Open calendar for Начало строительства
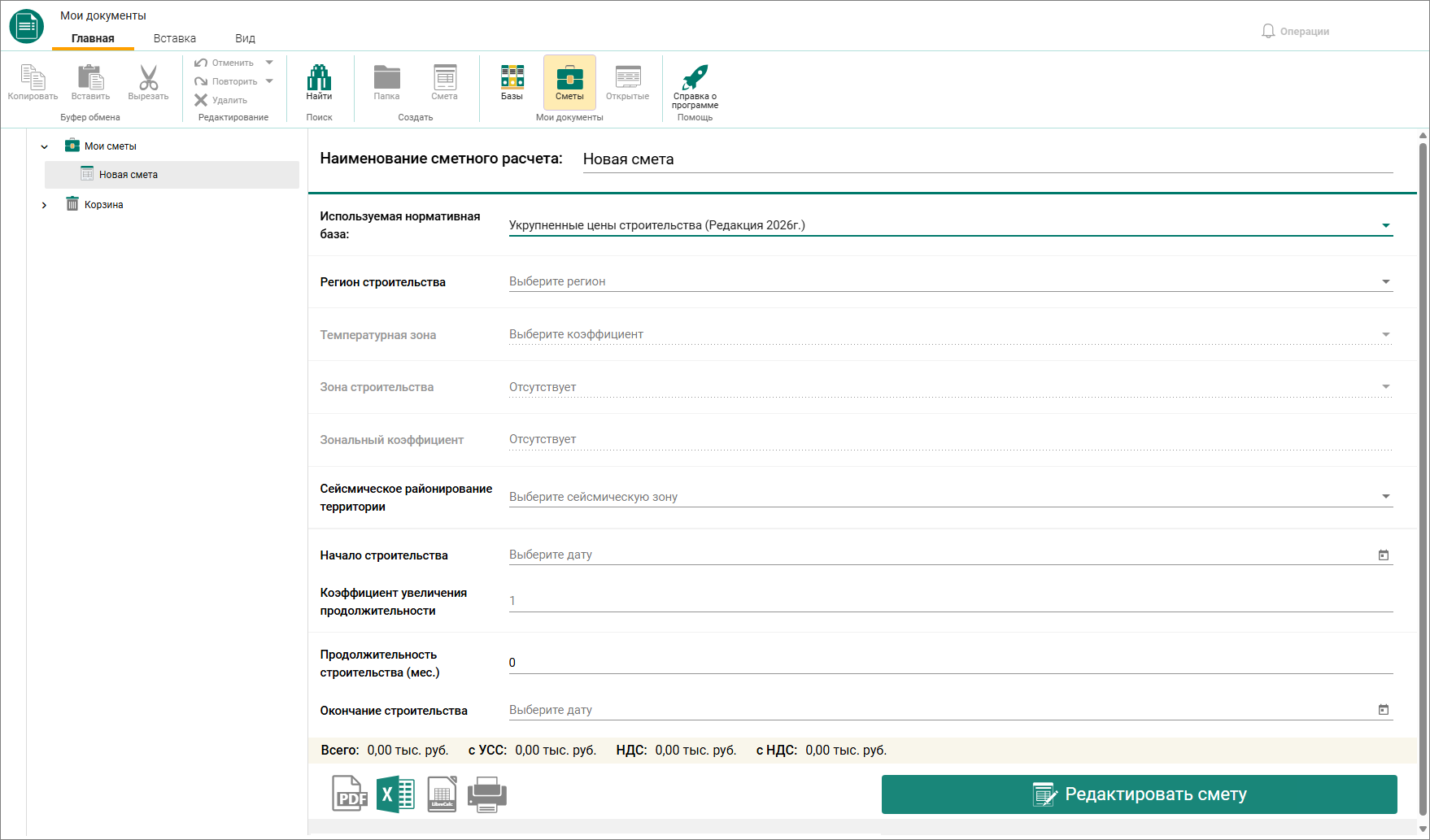 pyautogui.click(x=1384, y=555)
